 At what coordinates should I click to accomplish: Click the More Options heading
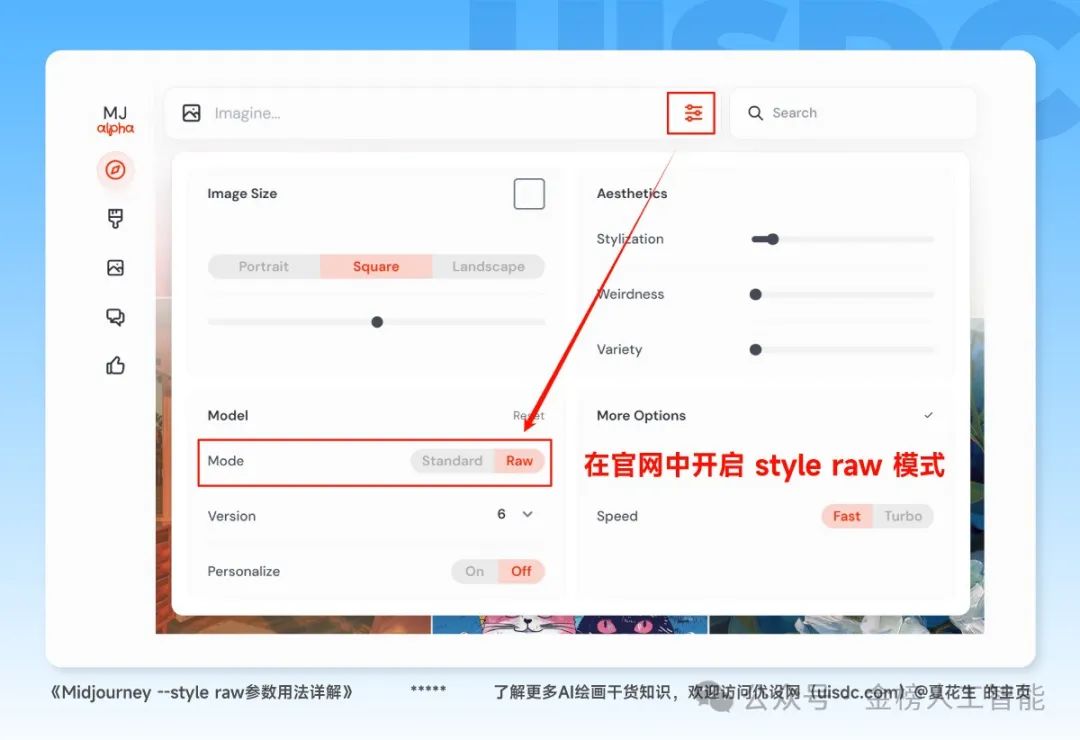coord(641,415)
